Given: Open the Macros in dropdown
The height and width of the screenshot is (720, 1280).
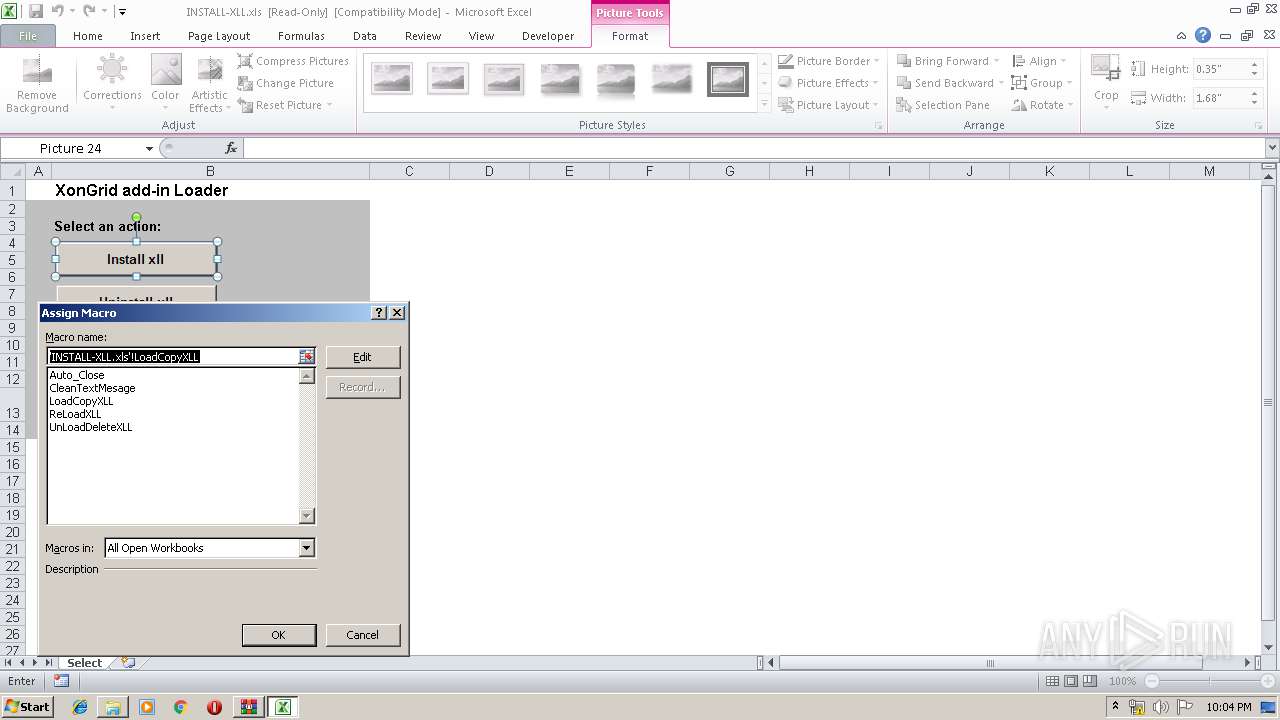Looking at the screenshot, I should (307, 548).
